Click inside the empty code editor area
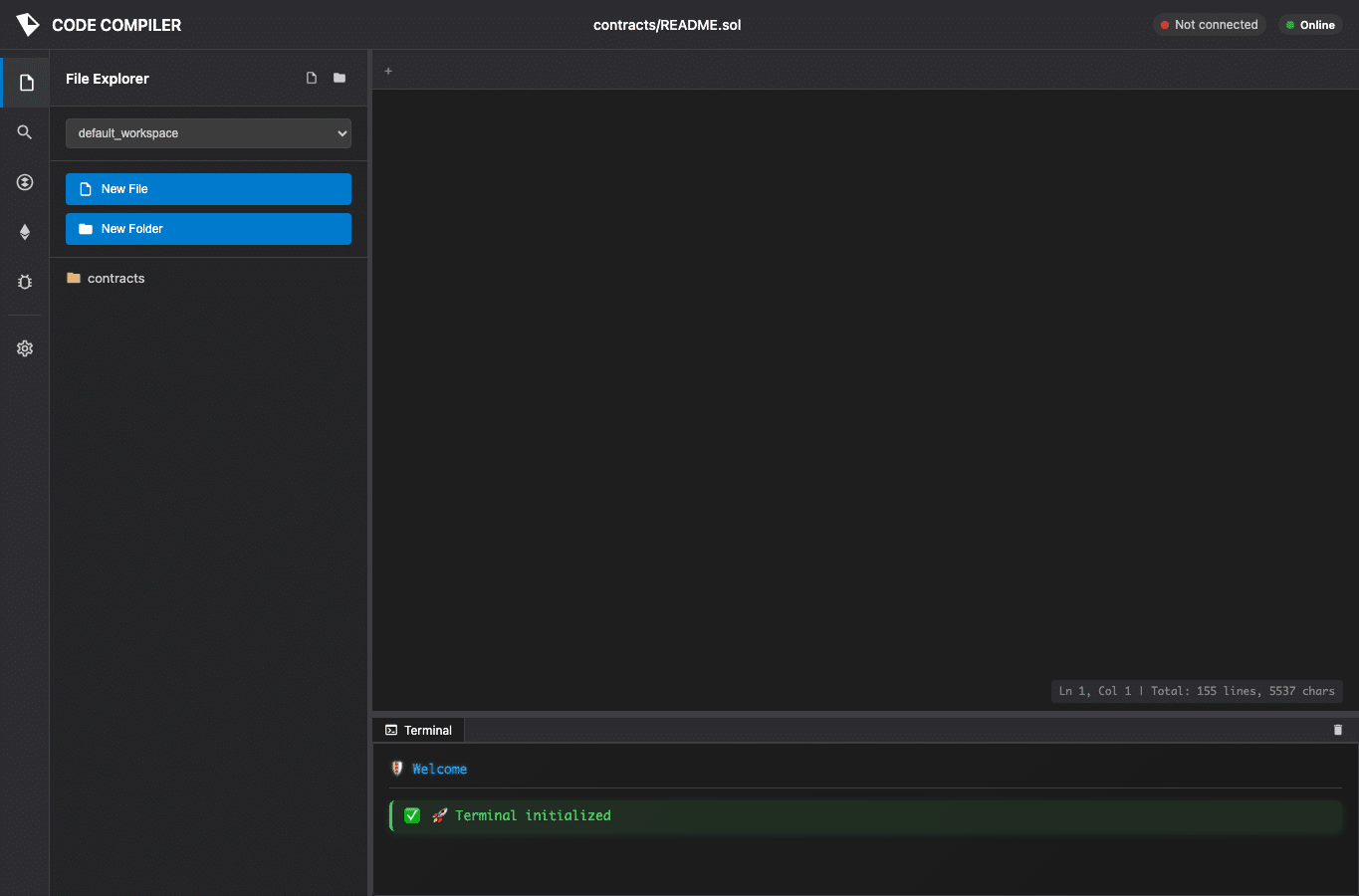 [864, 398]
